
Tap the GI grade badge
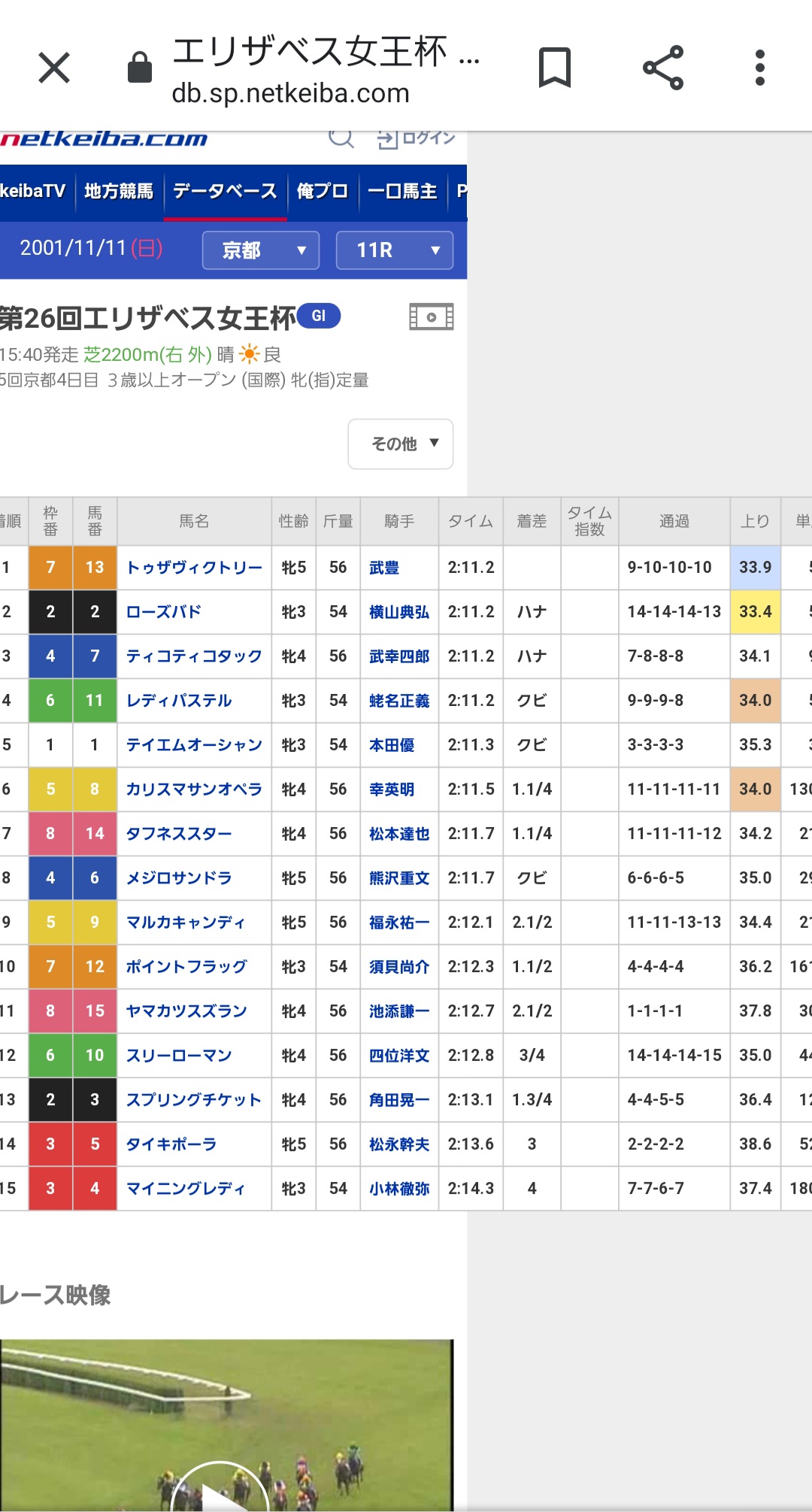coord(319,316)
